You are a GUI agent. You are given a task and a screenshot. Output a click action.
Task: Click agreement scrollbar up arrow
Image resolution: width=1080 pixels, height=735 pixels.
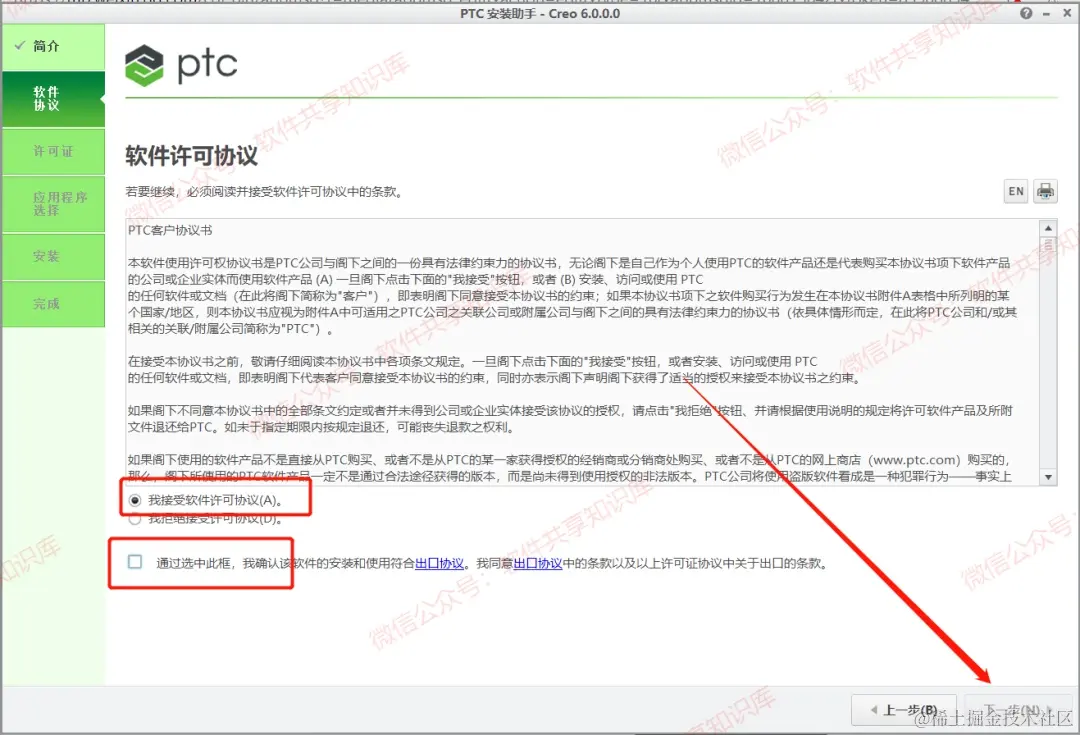coord(1048,228)
